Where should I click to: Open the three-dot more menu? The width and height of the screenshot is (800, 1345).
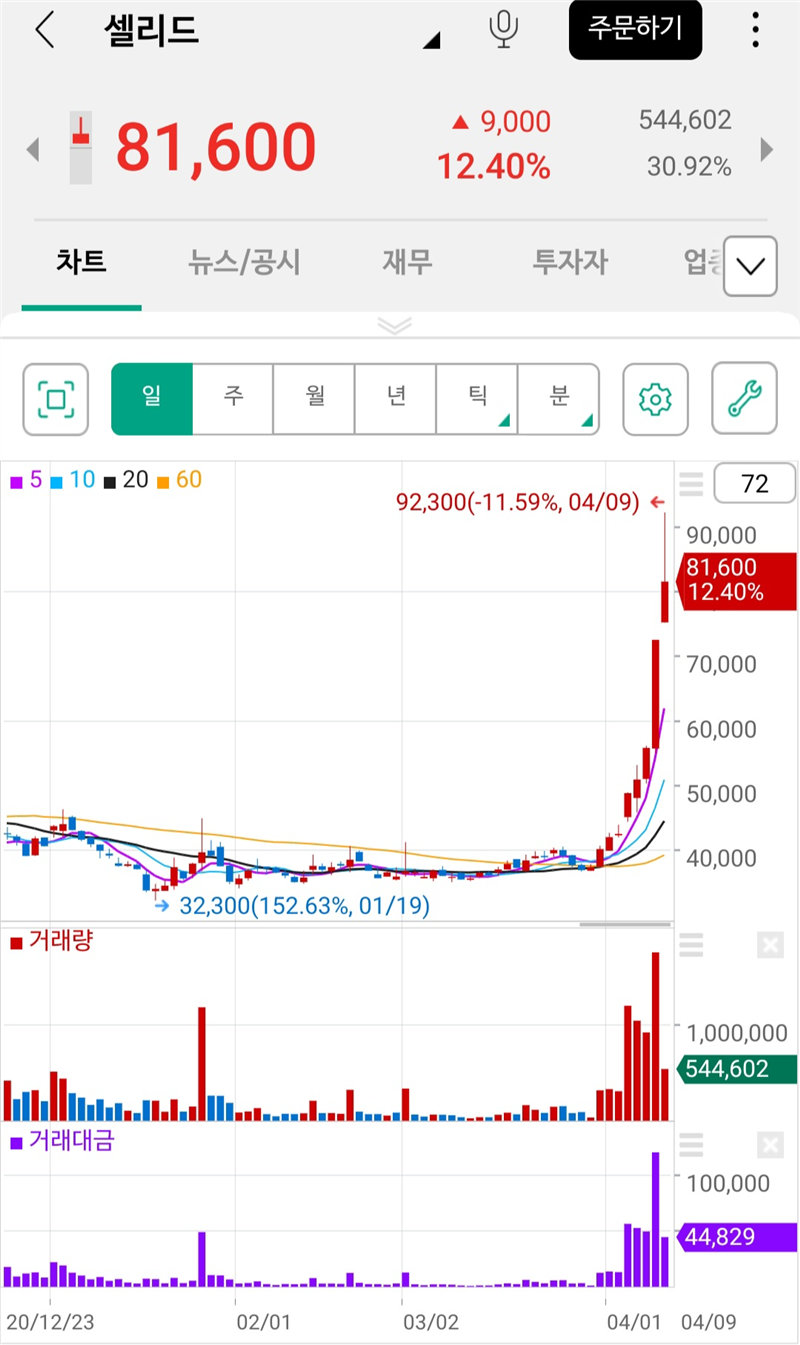click(x=756, y=30)
